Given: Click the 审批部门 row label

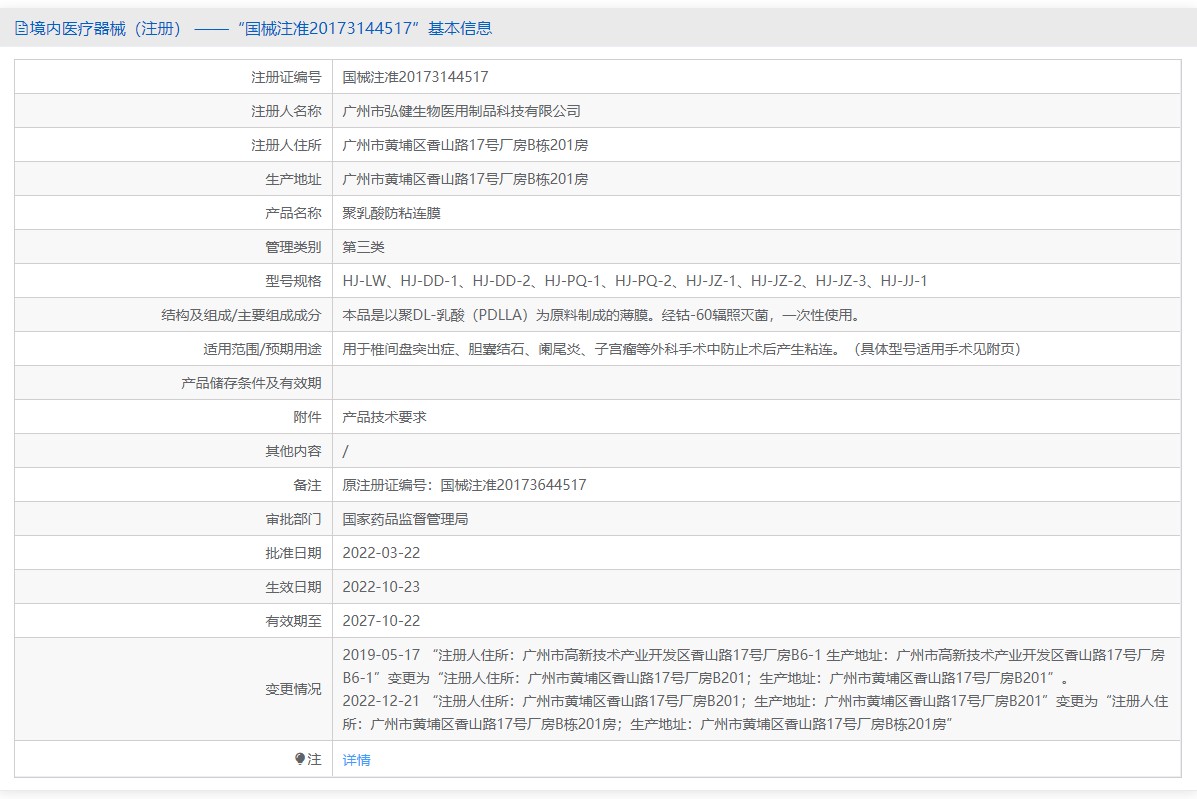Looking at the screenshot, I should coord(293,520).
